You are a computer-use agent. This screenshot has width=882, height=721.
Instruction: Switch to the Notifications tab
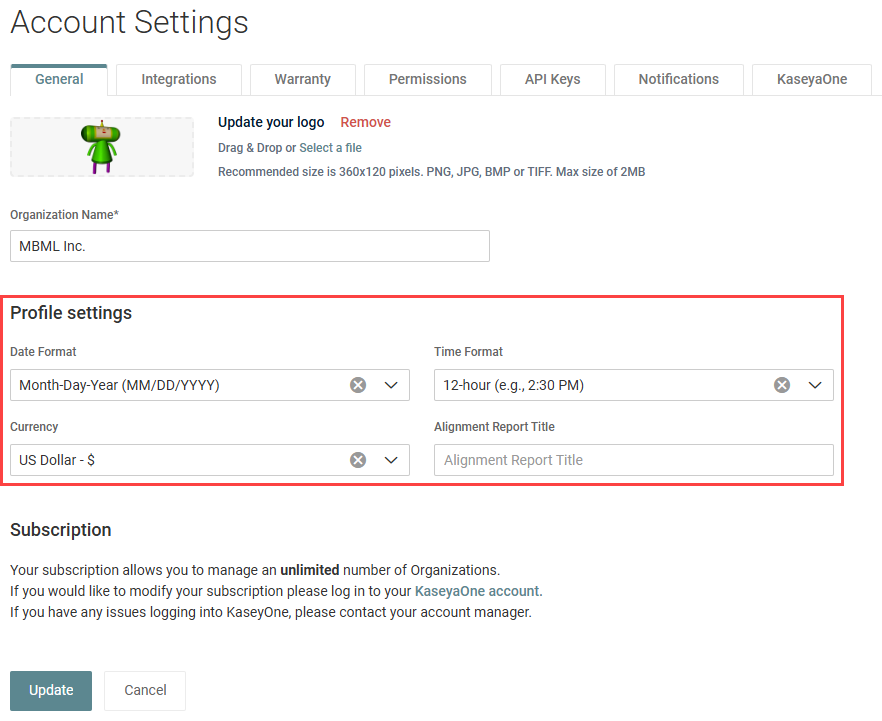tap(678, 79)
